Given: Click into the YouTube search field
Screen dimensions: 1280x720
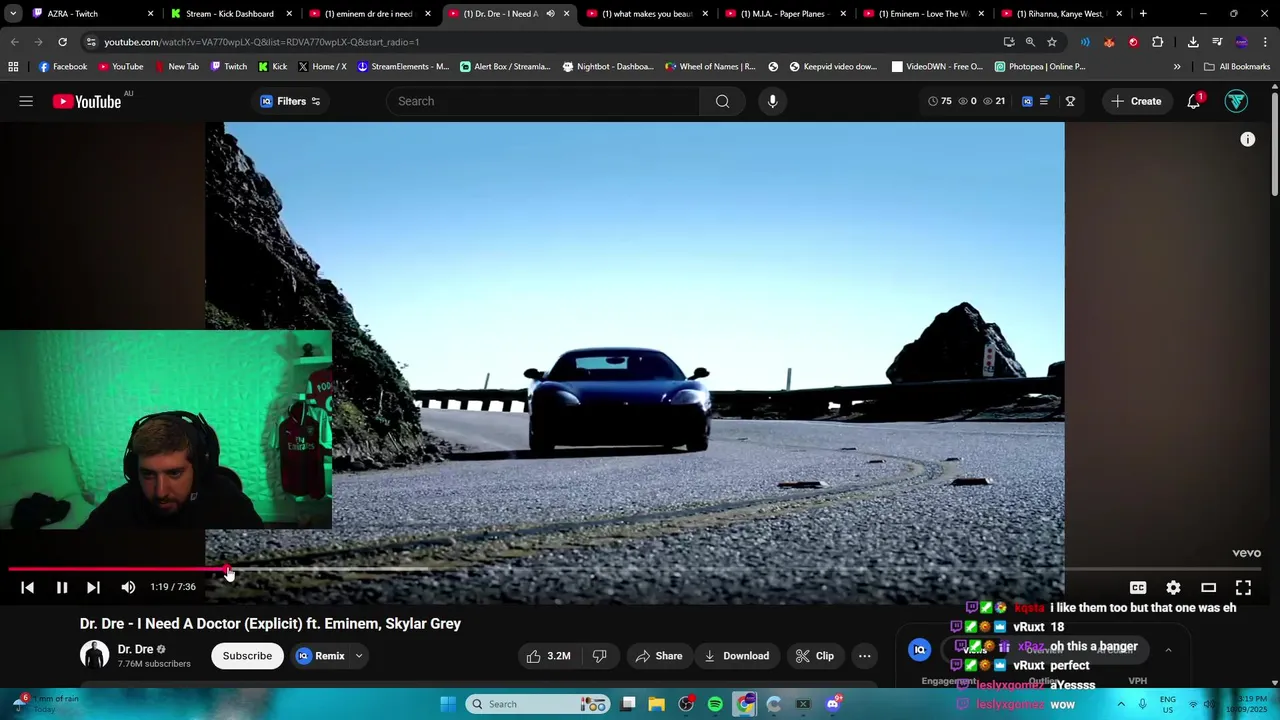Looking at the screenshot, I should 543,101.
